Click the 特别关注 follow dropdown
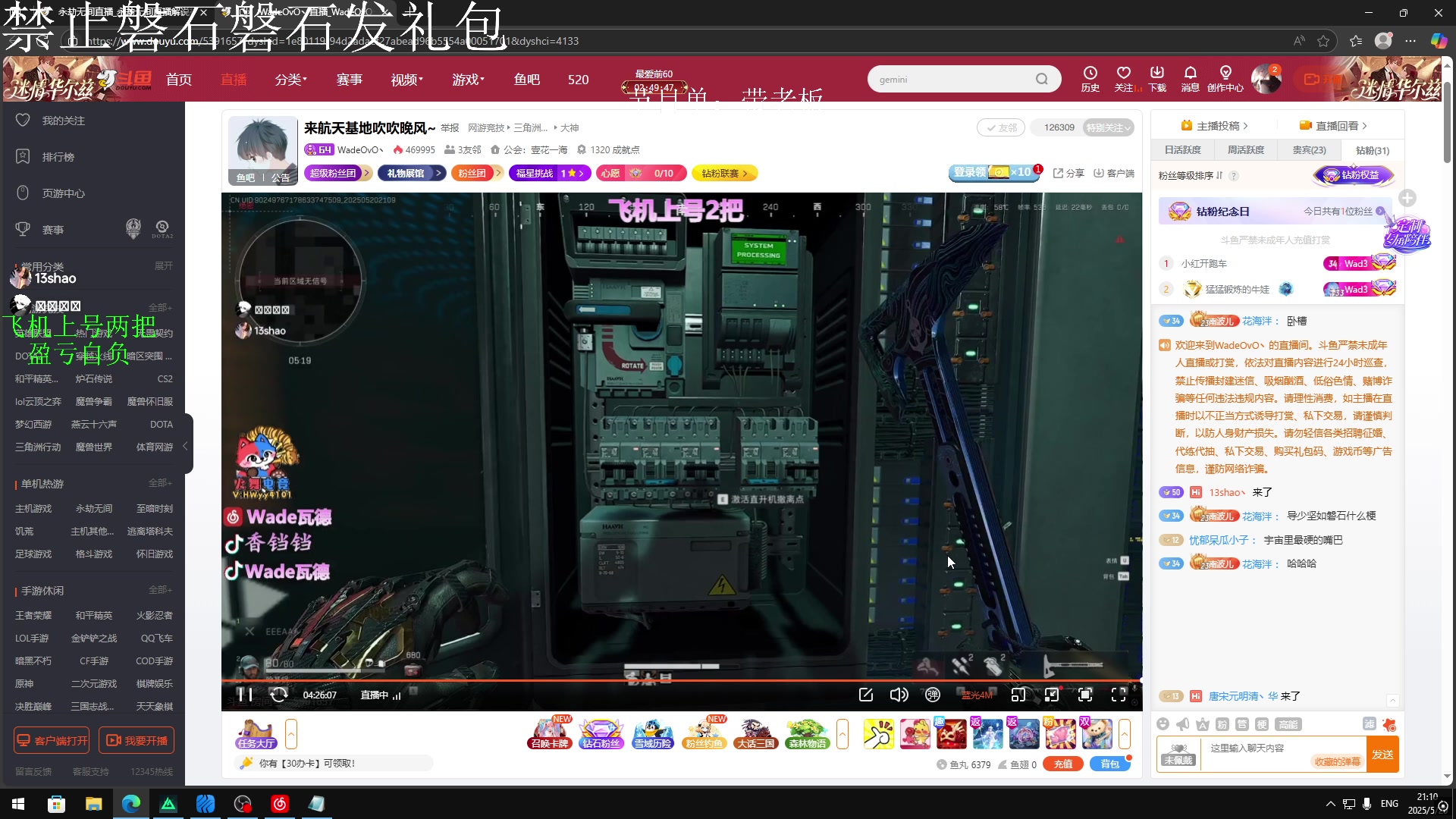 (x=1109, y=127)
